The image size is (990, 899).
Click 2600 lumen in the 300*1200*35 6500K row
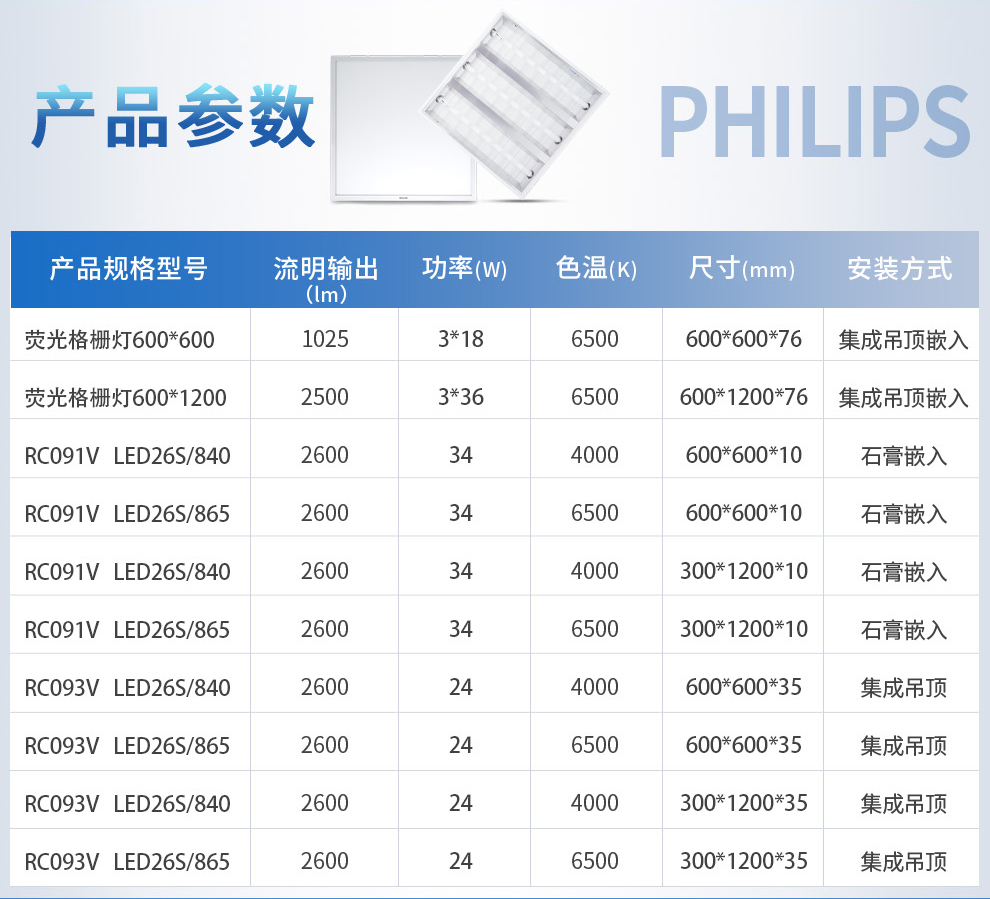coord(325,862)
